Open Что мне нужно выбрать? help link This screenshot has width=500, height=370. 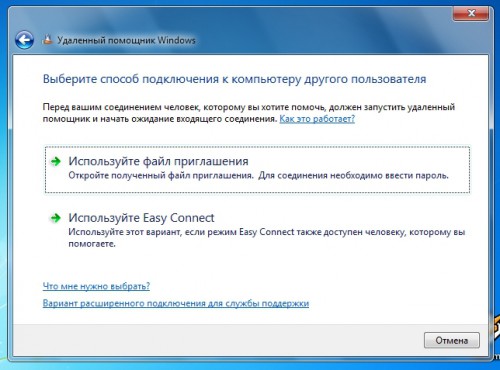click(x=96, y=286)
